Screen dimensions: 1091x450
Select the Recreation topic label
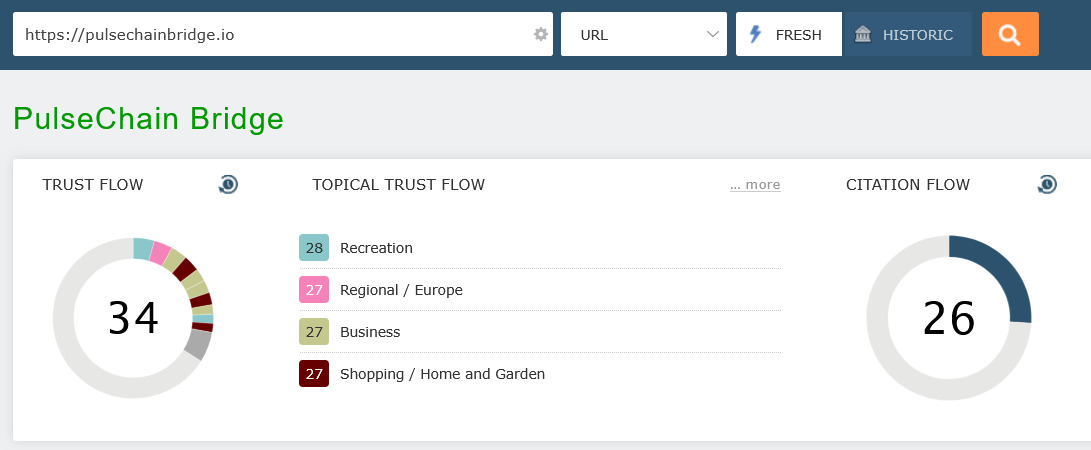pyautogui.click(x=376, y=248)
